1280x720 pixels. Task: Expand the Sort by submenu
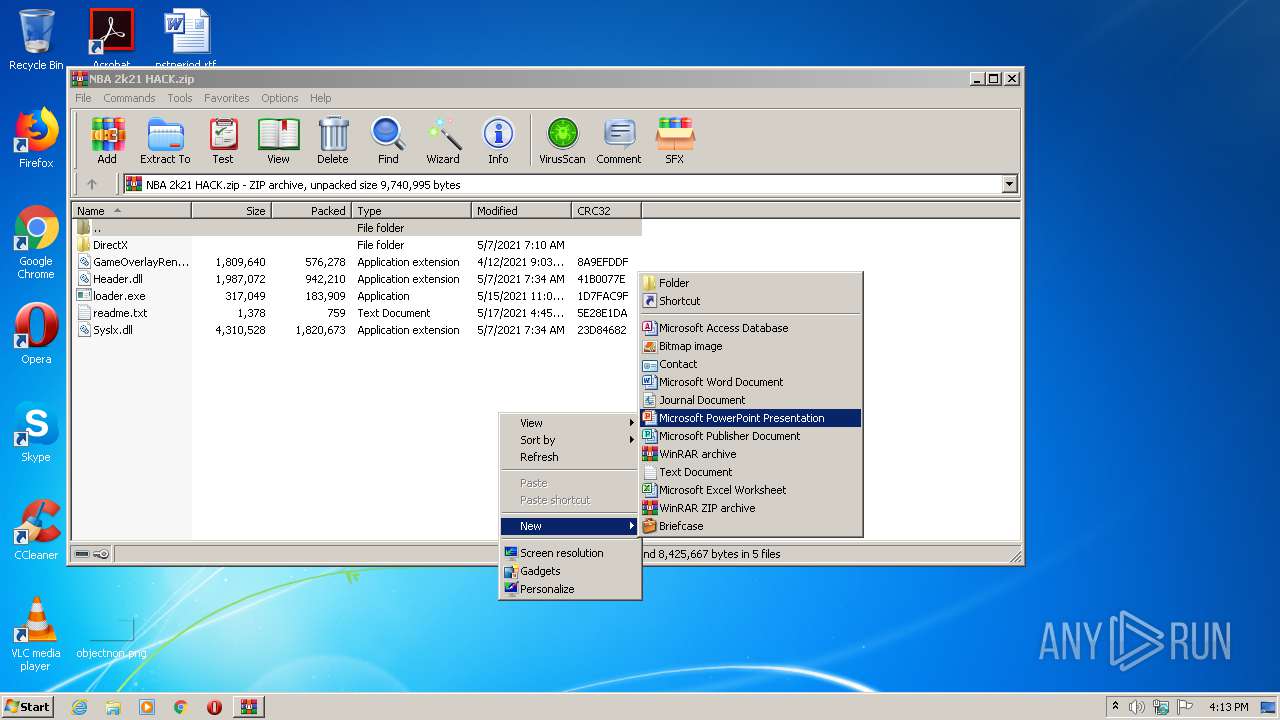coord(568,440)
